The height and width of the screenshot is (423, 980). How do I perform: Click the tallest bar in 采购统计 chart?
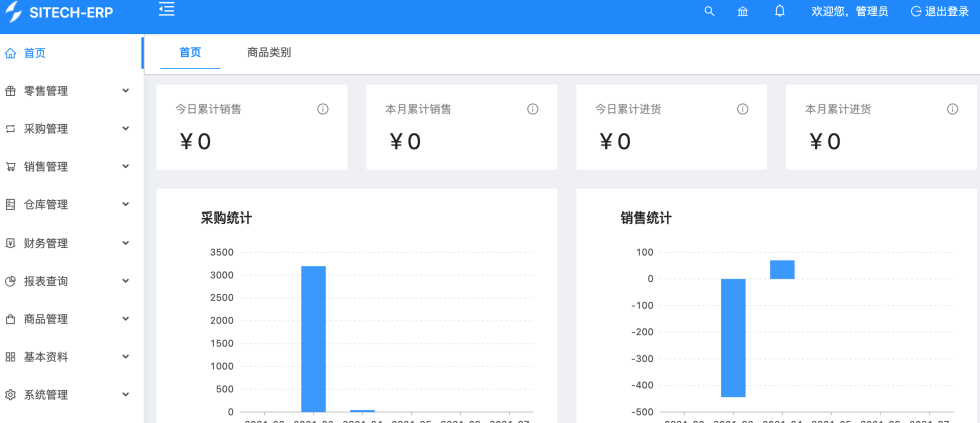313,338
